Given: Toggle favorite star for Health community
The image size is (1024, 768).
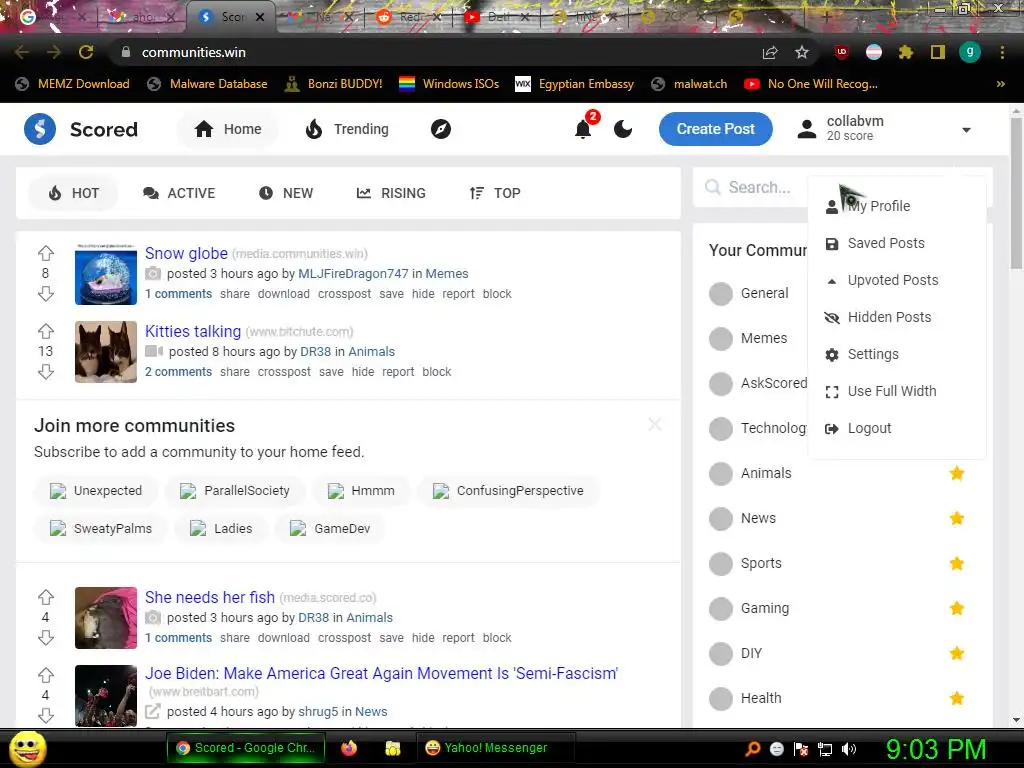Looking at the screenshot, I should click(957, 699).
